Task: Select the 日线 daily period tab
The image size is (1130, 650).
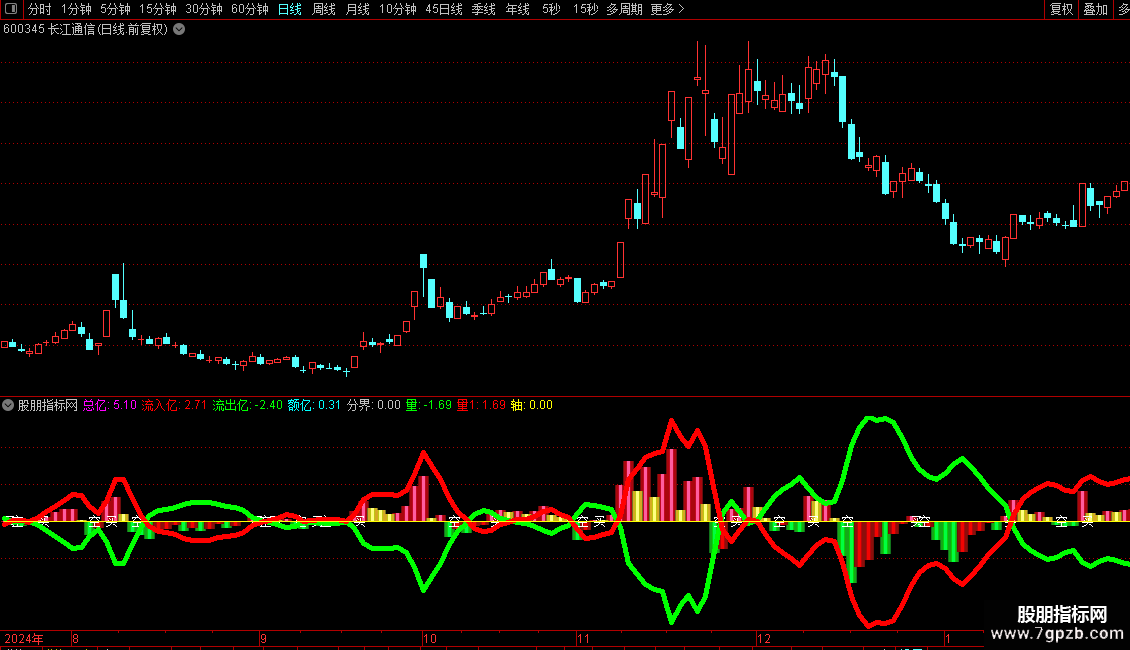Action: [290, 9]
